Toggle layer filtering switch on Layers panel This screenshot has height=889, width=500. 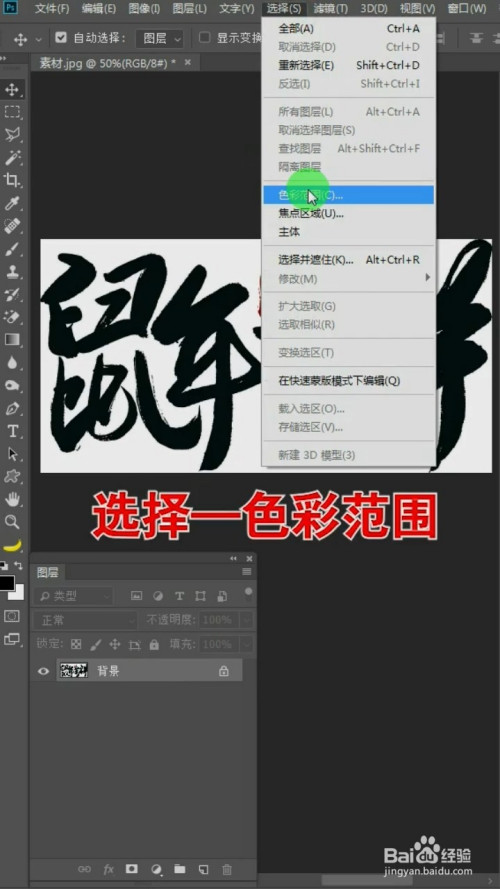click(248, 594)
